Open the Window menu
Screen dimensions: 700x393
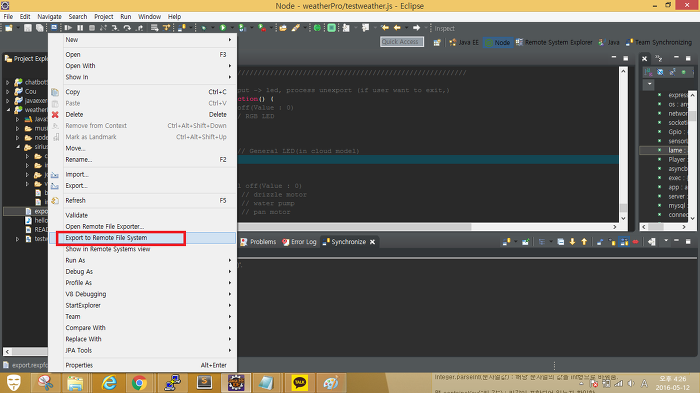coord(149,17)
